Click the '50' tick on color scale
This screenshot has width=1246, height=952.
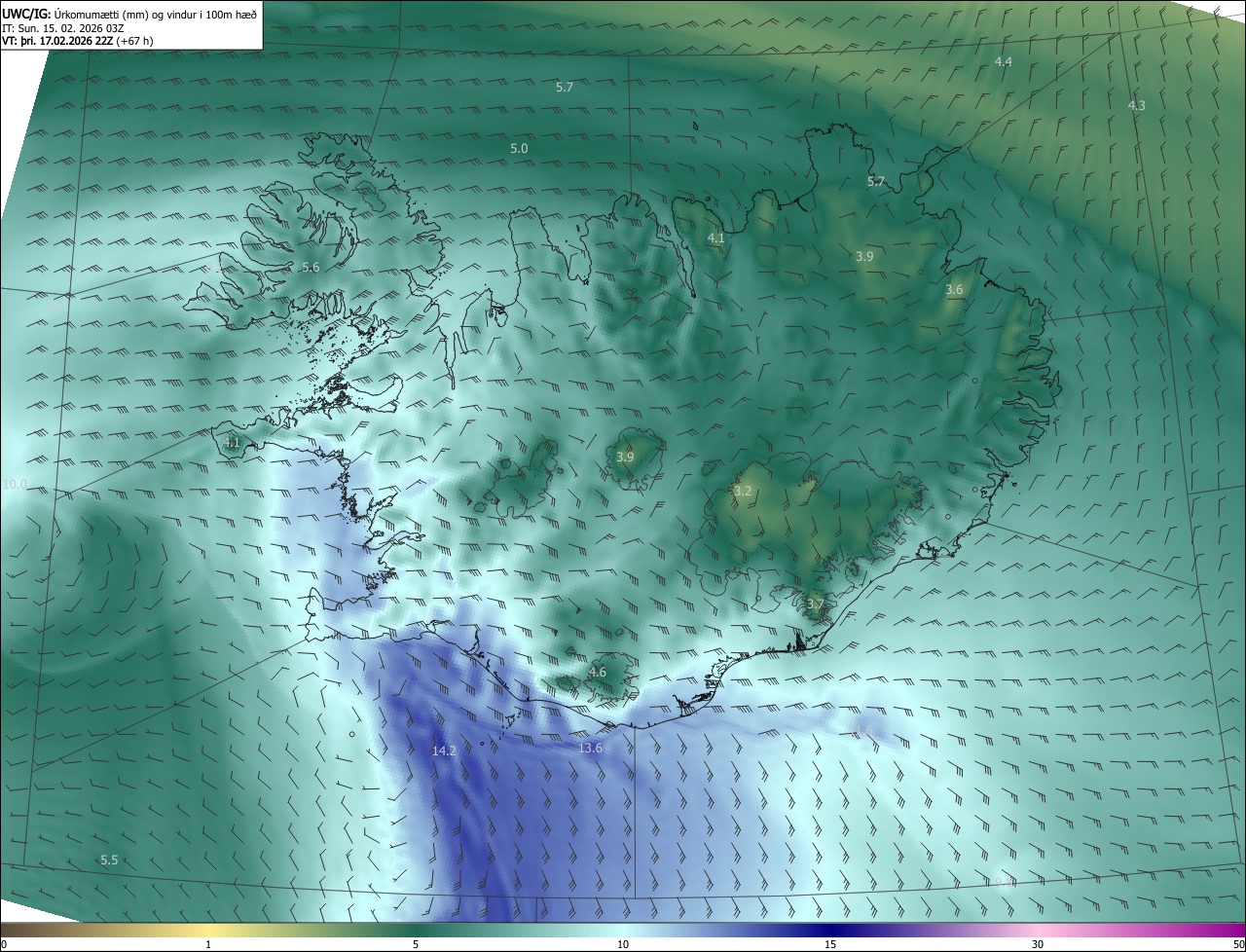pyautogui.click(x=1238, y=944)
